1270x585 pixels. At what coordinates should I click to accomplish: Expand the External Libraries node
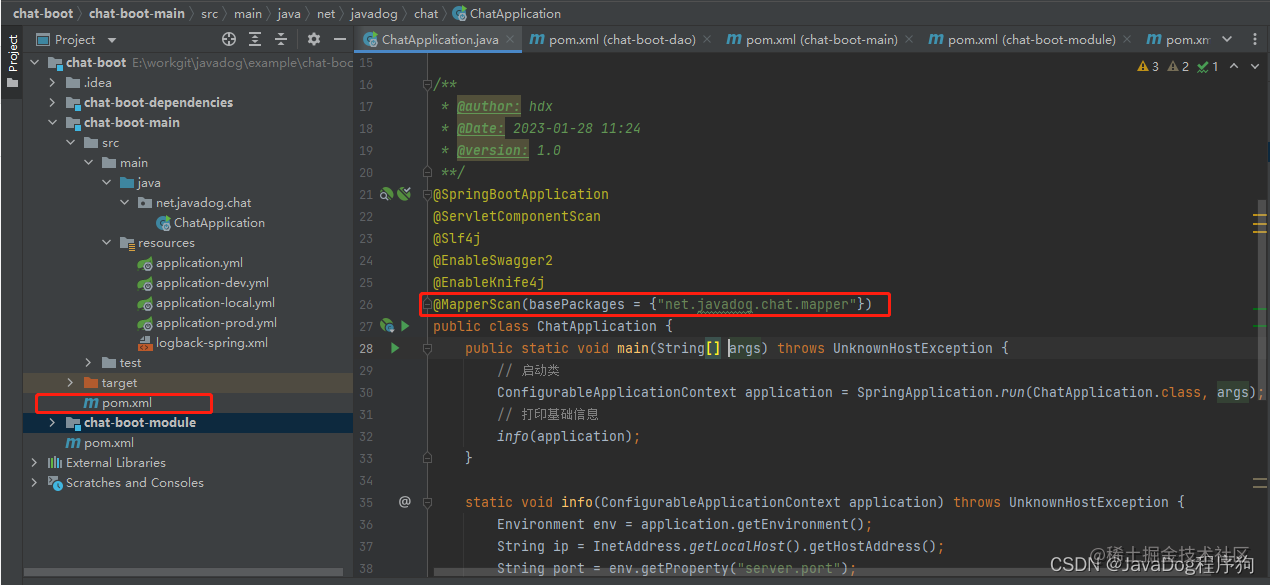click(34, 462)
